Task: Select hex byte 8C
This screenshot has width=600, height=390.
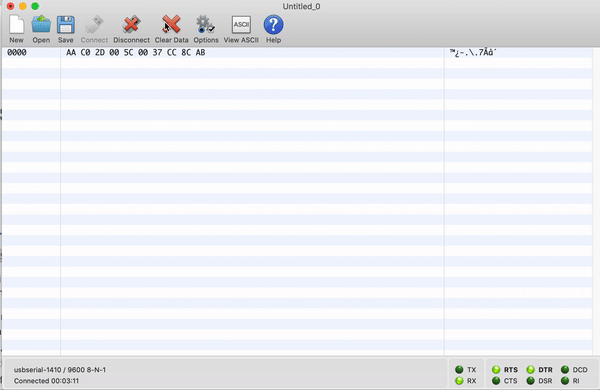Action: (x=186, y=52)
